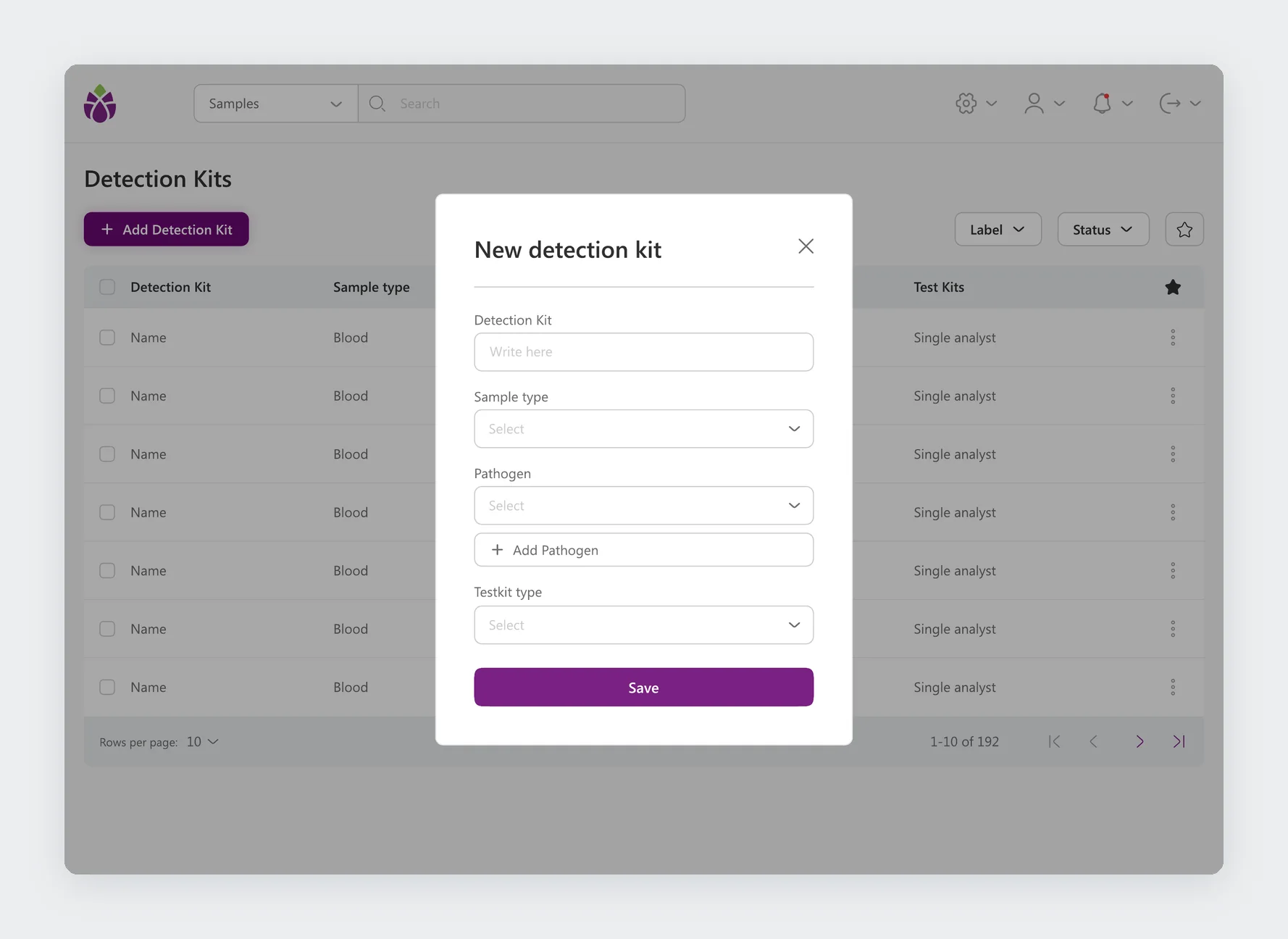Image resolution: width=1288 pixels, height=939 pixels.
Task: Save the new detection kit
Action: 643,688
